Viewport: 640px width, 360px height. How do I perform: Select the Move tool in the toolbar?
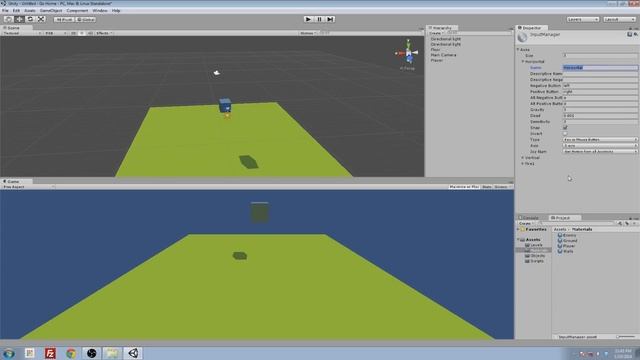coord(19,19)
